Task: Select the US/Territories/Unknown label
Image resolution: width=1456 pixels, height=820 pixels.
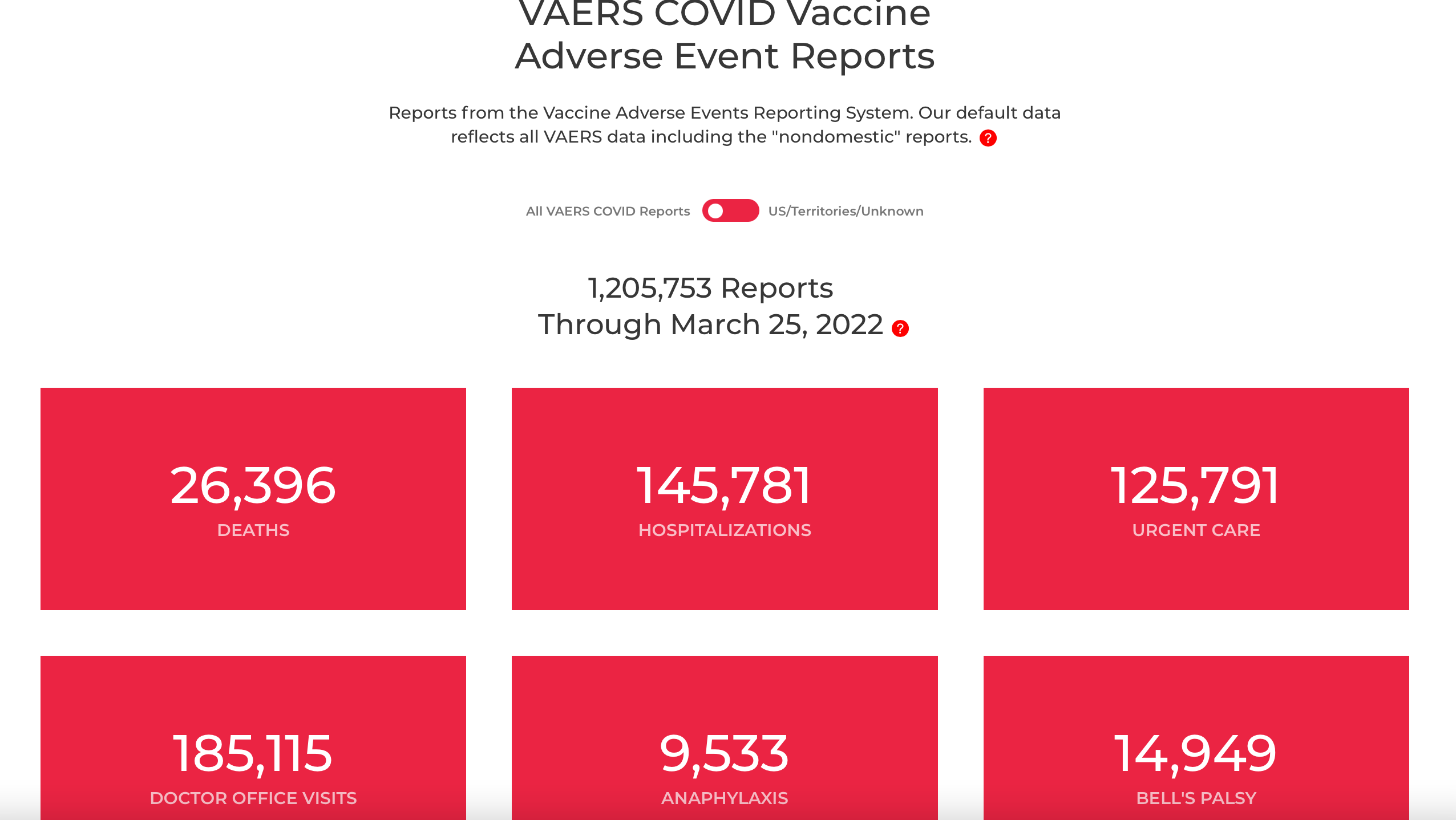Action: click(x=846, y=211)
